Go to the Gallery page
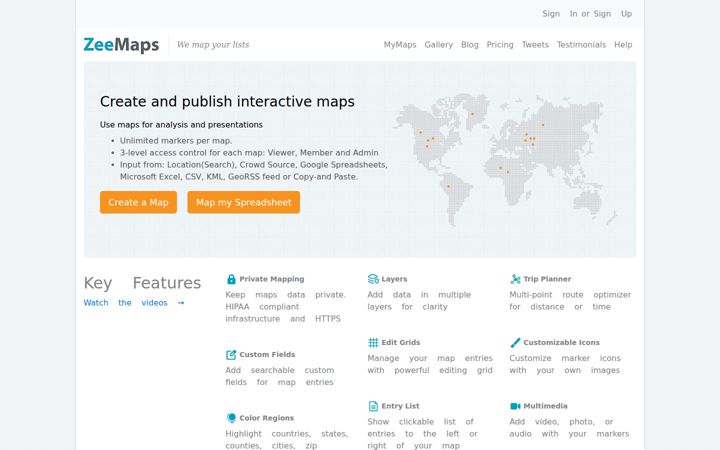The width and height of the screenshot is (720, 450). click(439, 45)
